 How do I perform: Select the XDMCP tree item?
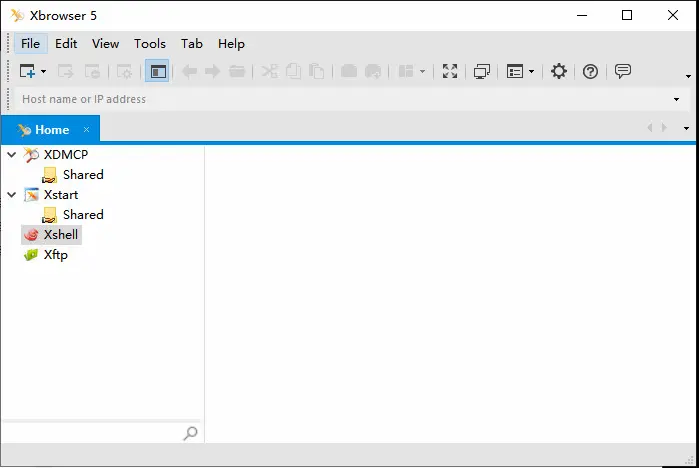(x=66, y=155)
